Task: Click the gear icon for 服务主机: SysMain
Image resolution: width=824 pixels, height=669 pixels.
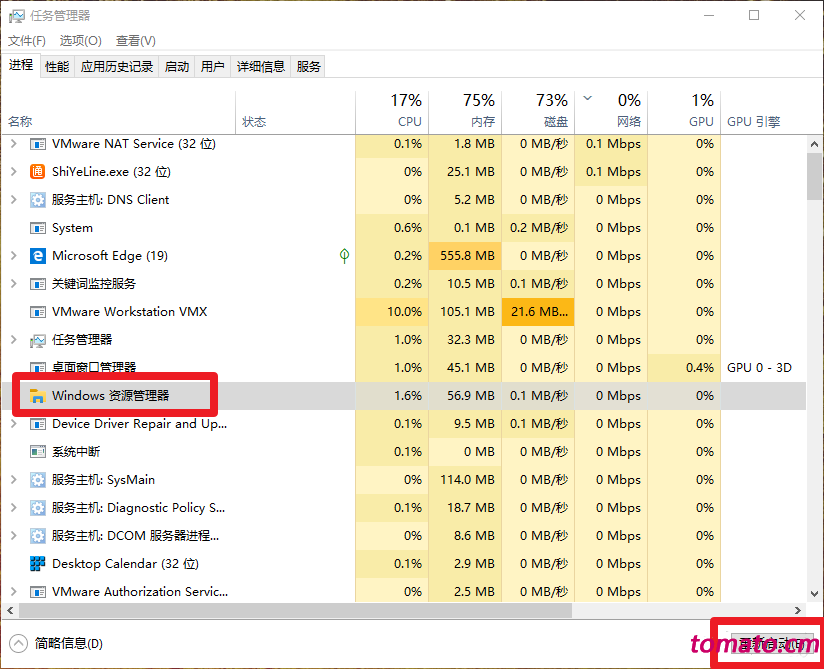Action: pos(37,480)
